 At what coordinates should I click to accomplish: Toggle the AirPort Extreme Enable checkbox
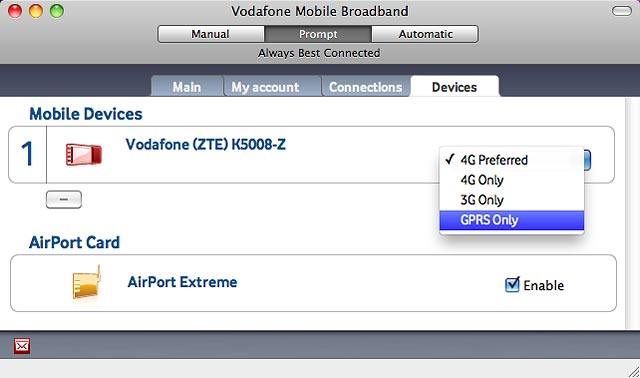[x=512, y=285]
